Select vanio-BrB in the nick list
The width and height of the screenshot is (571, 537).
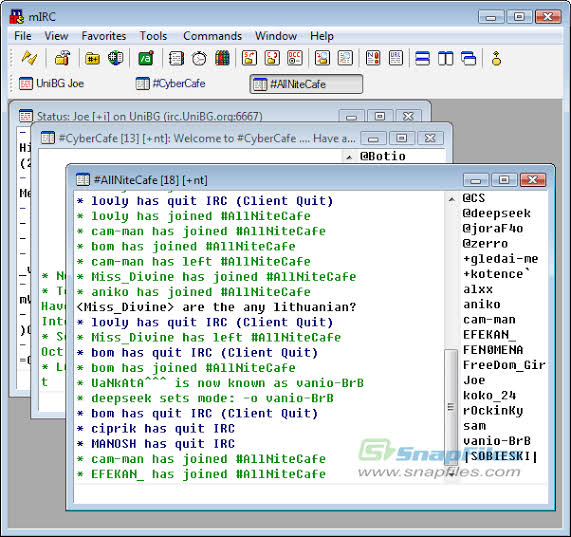click(496, 441)
